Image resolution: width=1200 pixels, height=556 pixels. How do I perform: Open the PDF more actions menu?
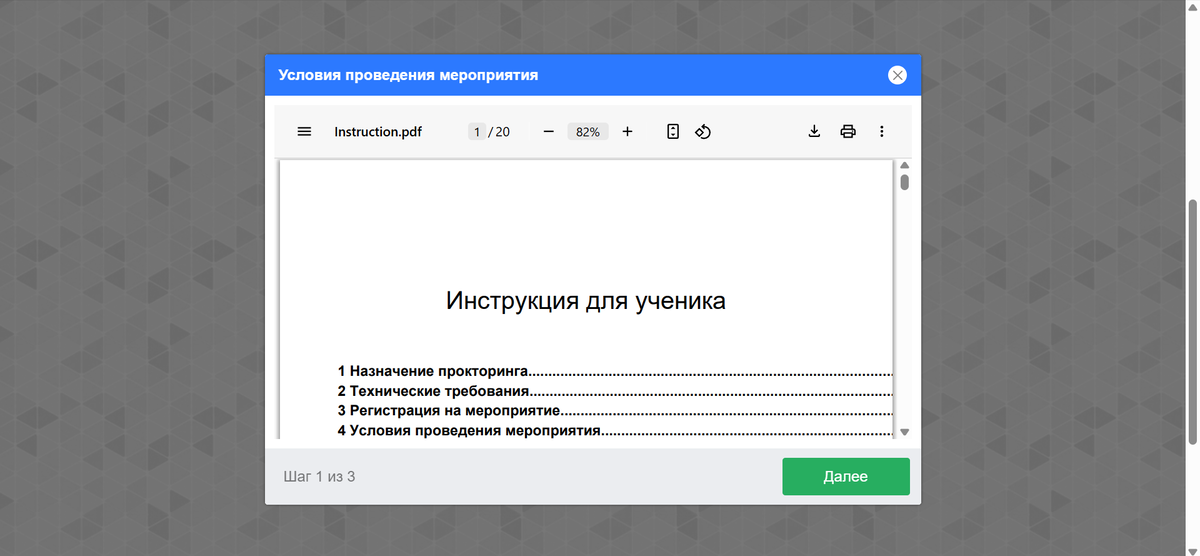[881, 131]
